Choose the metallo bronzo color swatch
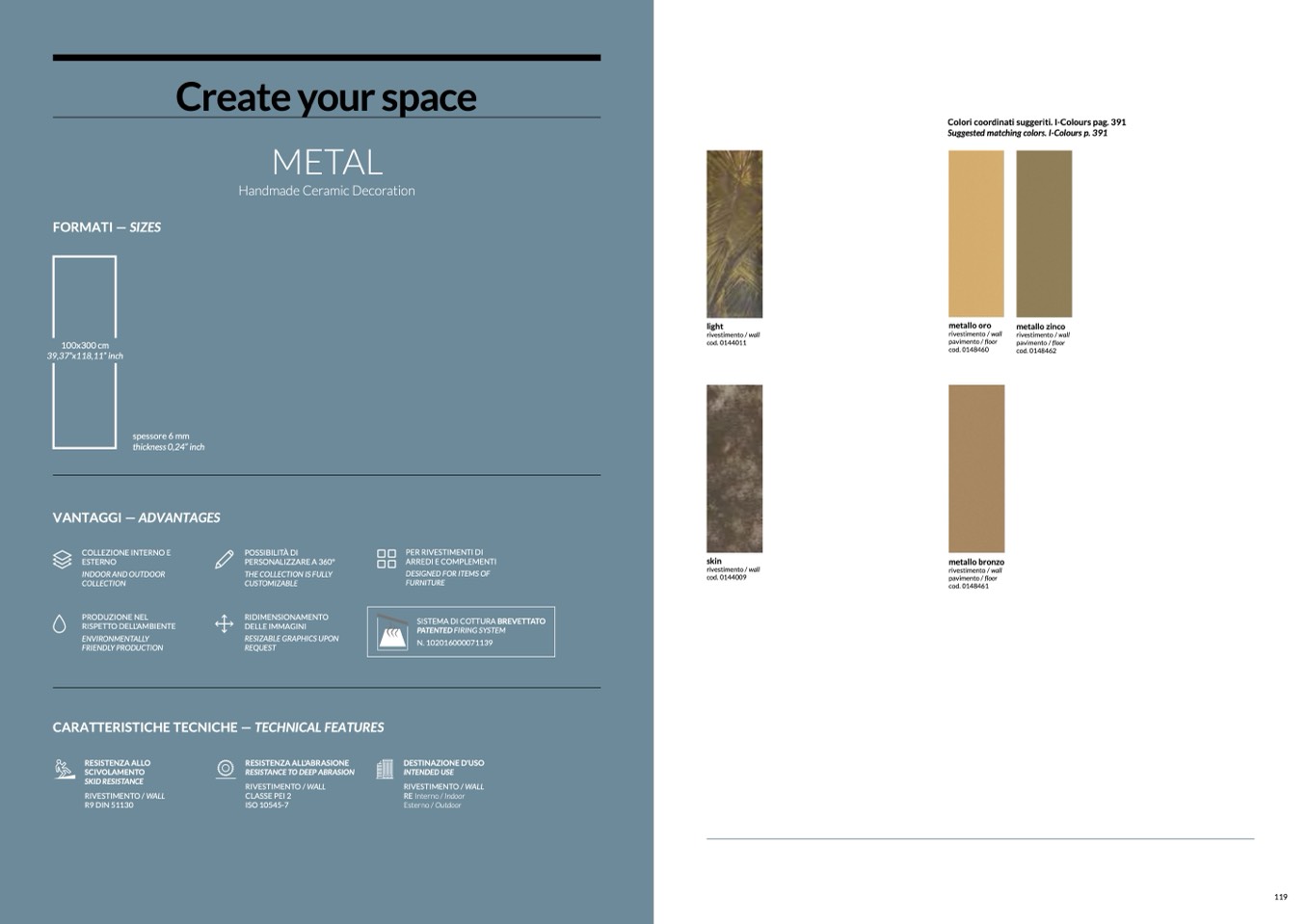 (975, 468)
